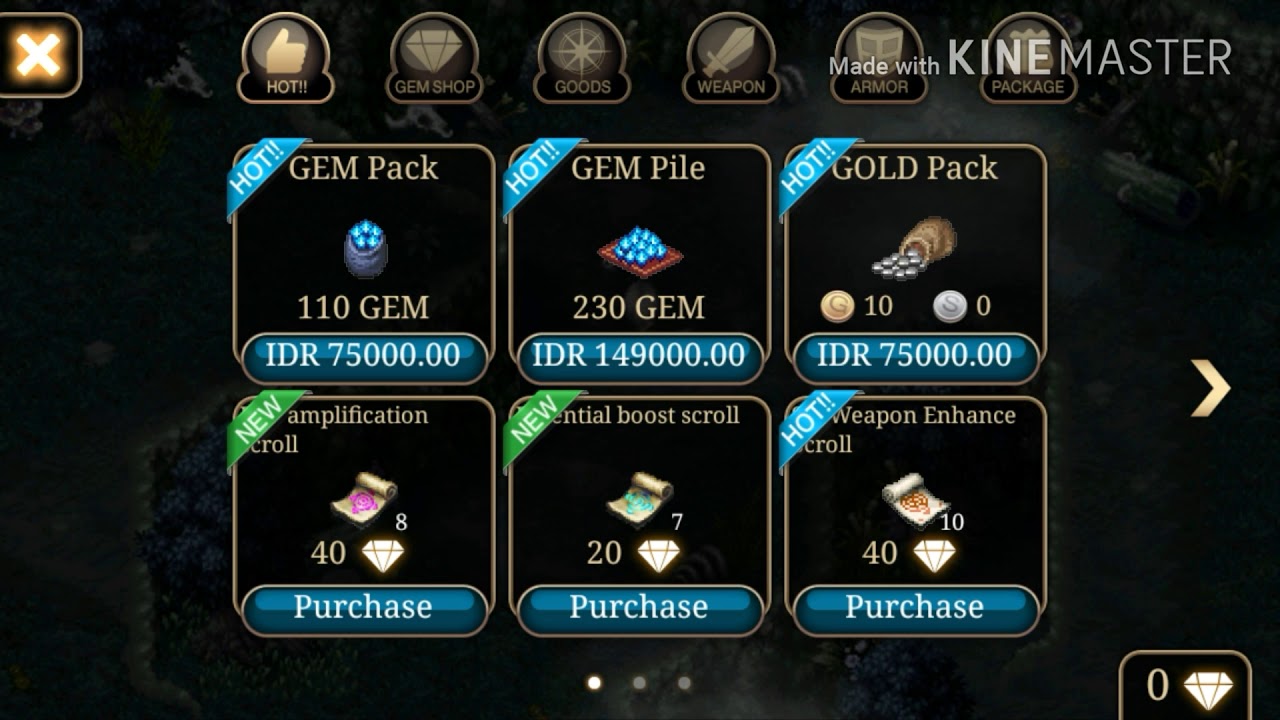Viewport: 1280px width, 720px height.
Task: Buy GEM Pile for IDR 149000.00
Action: pyautogui.click(x=639, y=357)
